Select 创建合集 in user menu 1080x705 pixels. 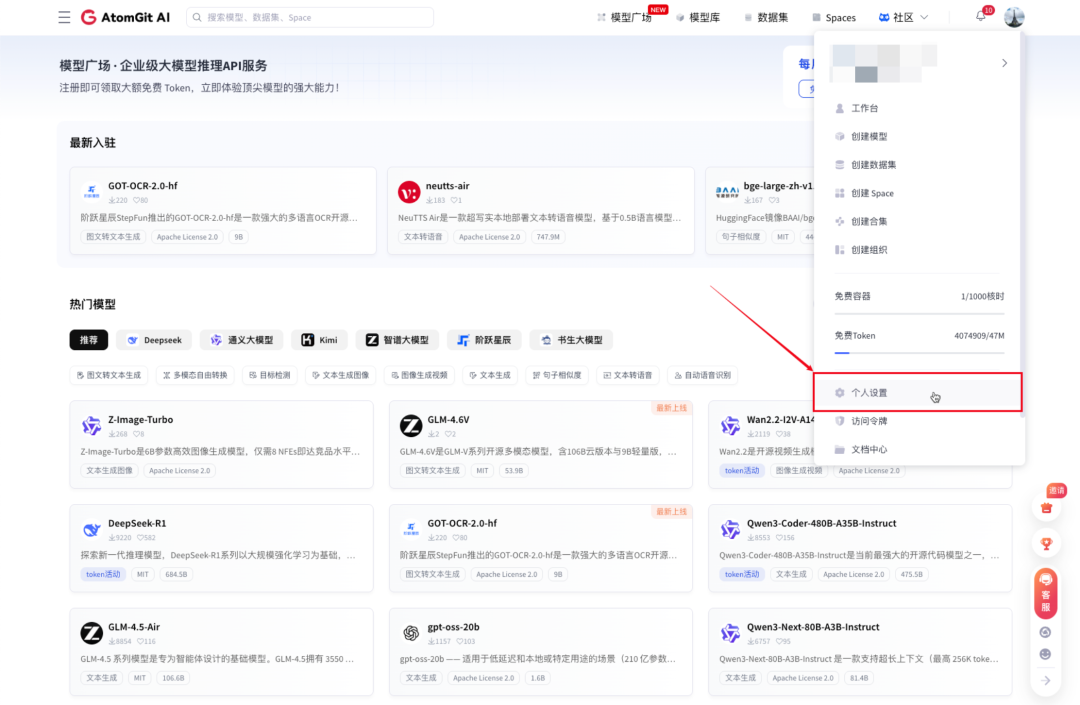tap(920, 221)
